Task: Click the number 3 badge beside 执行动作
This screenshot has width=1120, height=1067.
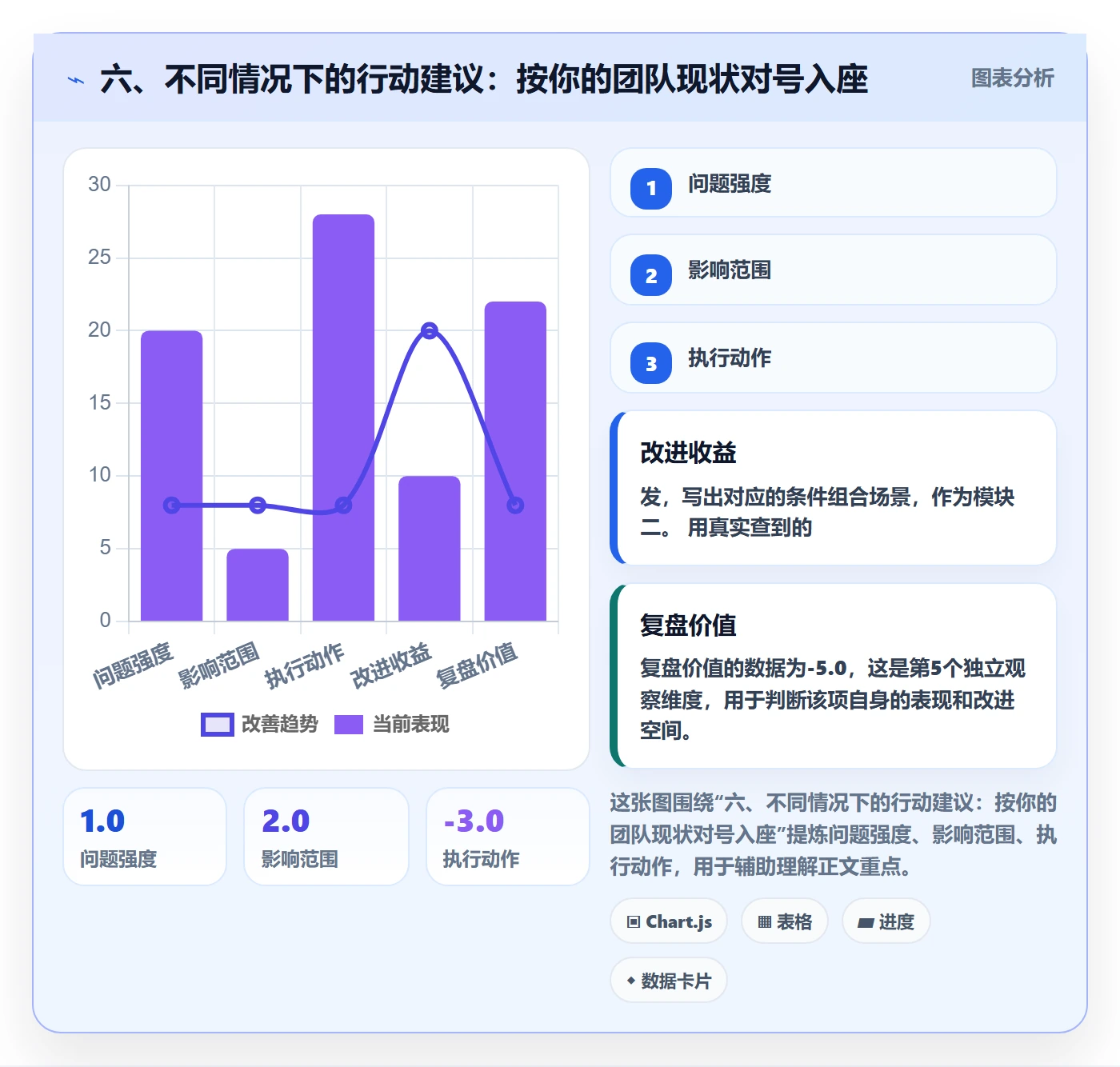Action: click(x=651, y=363)
